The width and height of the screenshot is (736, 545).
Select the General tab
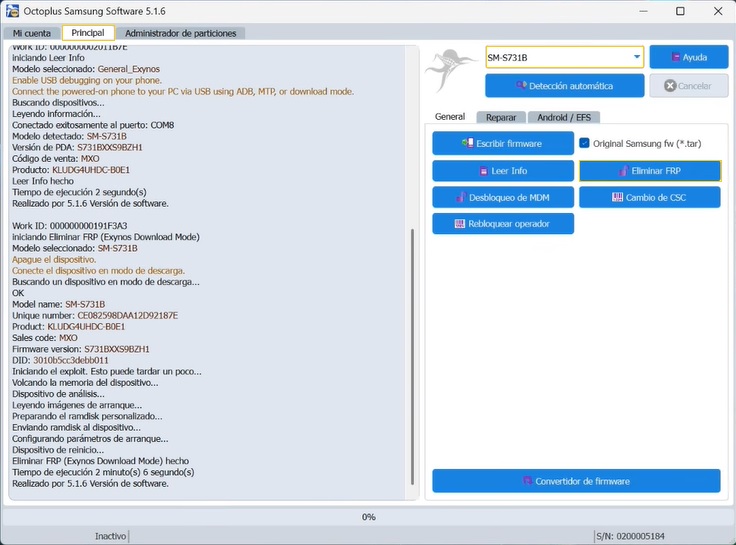tap(450, 117)
